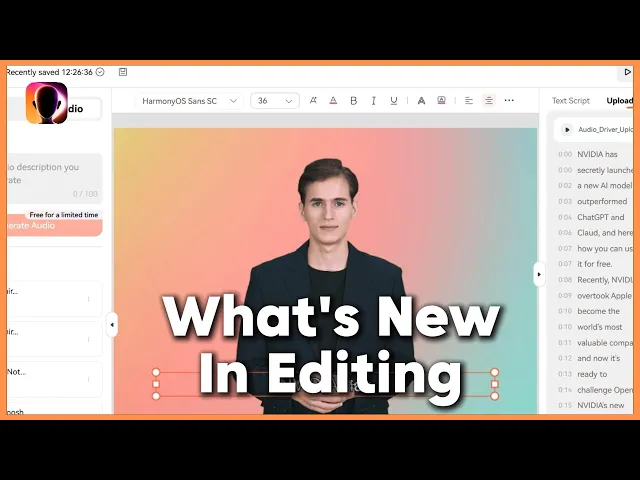Viewport: 640px width, 480px height.
Task: Toggle bold formatting
Action: tap(353, 100)
